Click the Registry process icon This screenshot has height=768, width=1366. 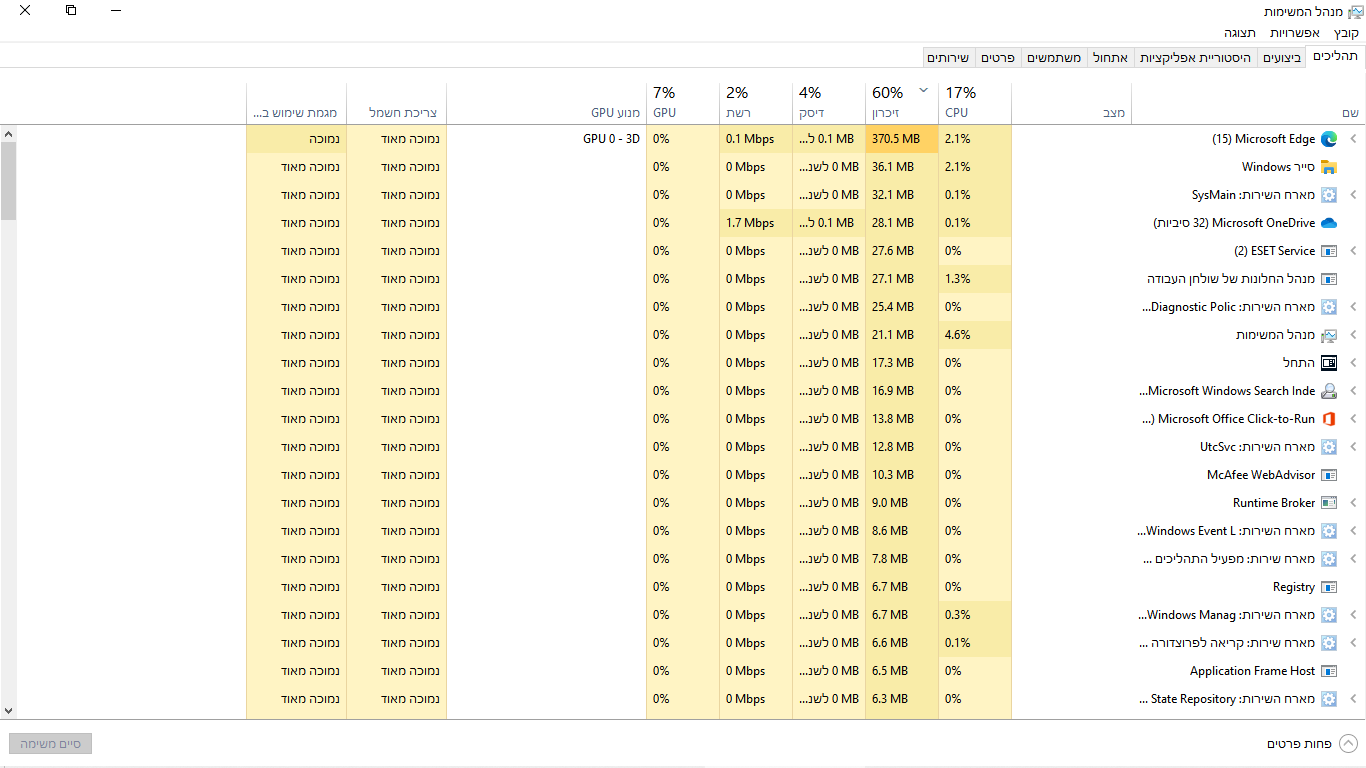(1329, 587)
